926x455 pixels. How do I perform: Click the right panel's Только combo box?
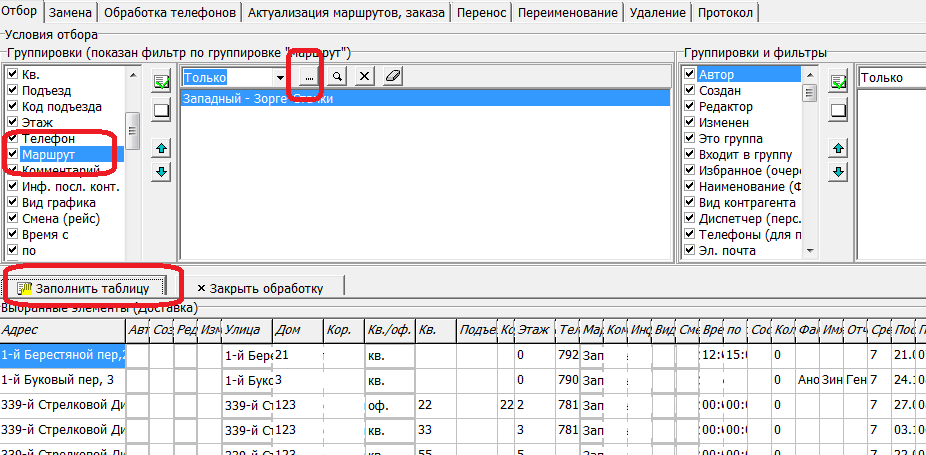[x=890, y=77]
